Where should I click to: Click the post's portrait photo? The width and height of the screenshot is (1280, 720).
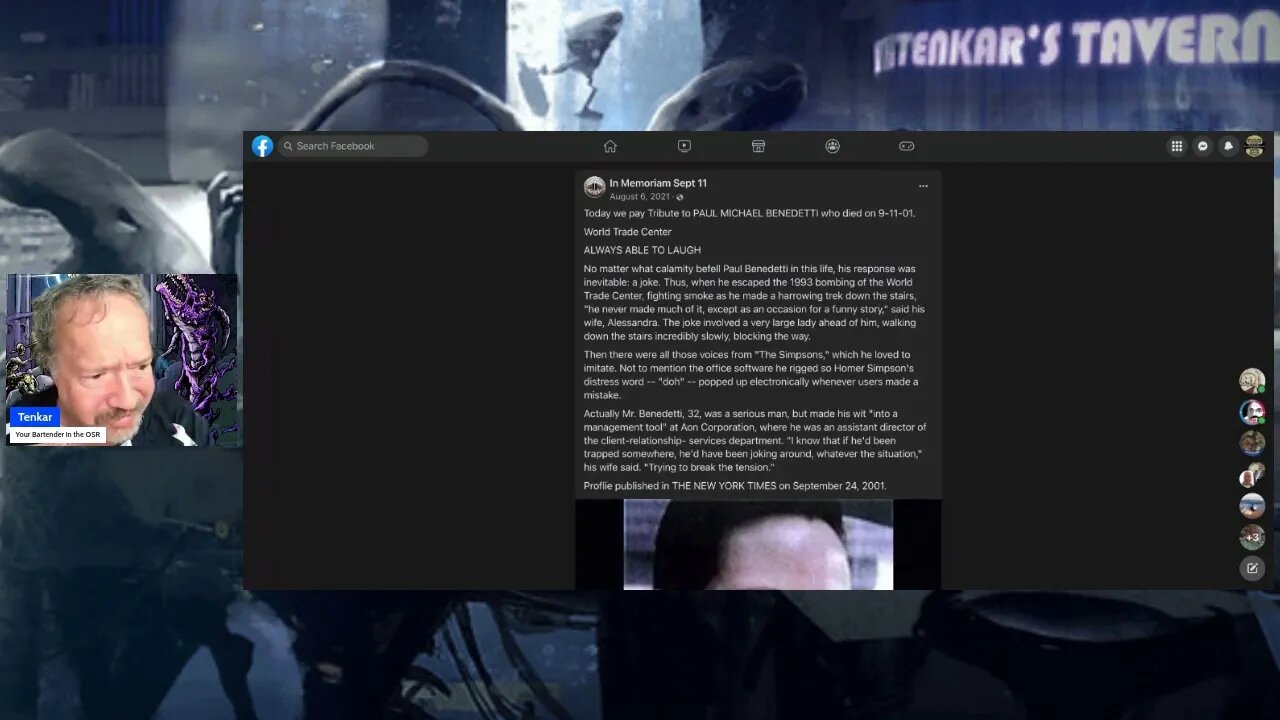pos(758,544)
